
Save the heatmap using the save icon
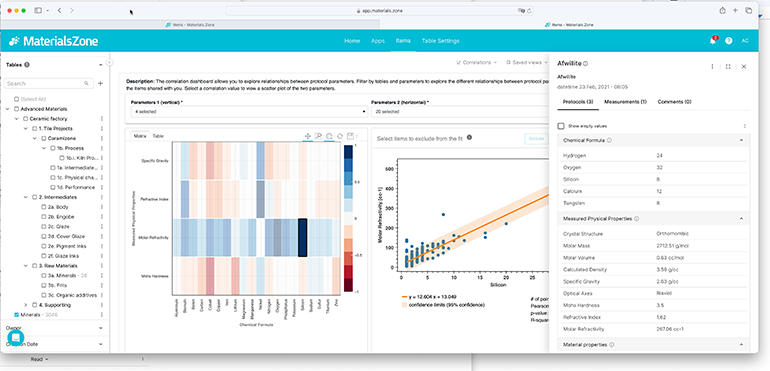tap(350, 136)
